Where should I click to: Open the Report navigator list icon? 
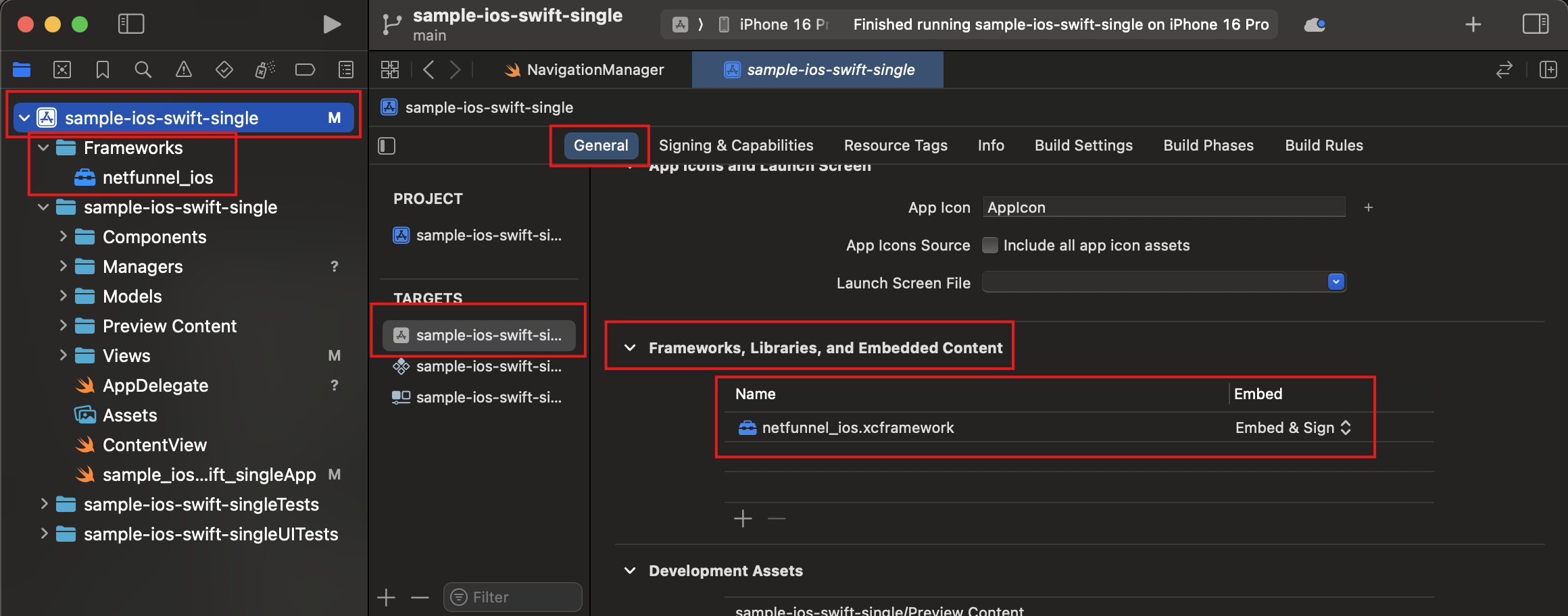coord(345,70)
